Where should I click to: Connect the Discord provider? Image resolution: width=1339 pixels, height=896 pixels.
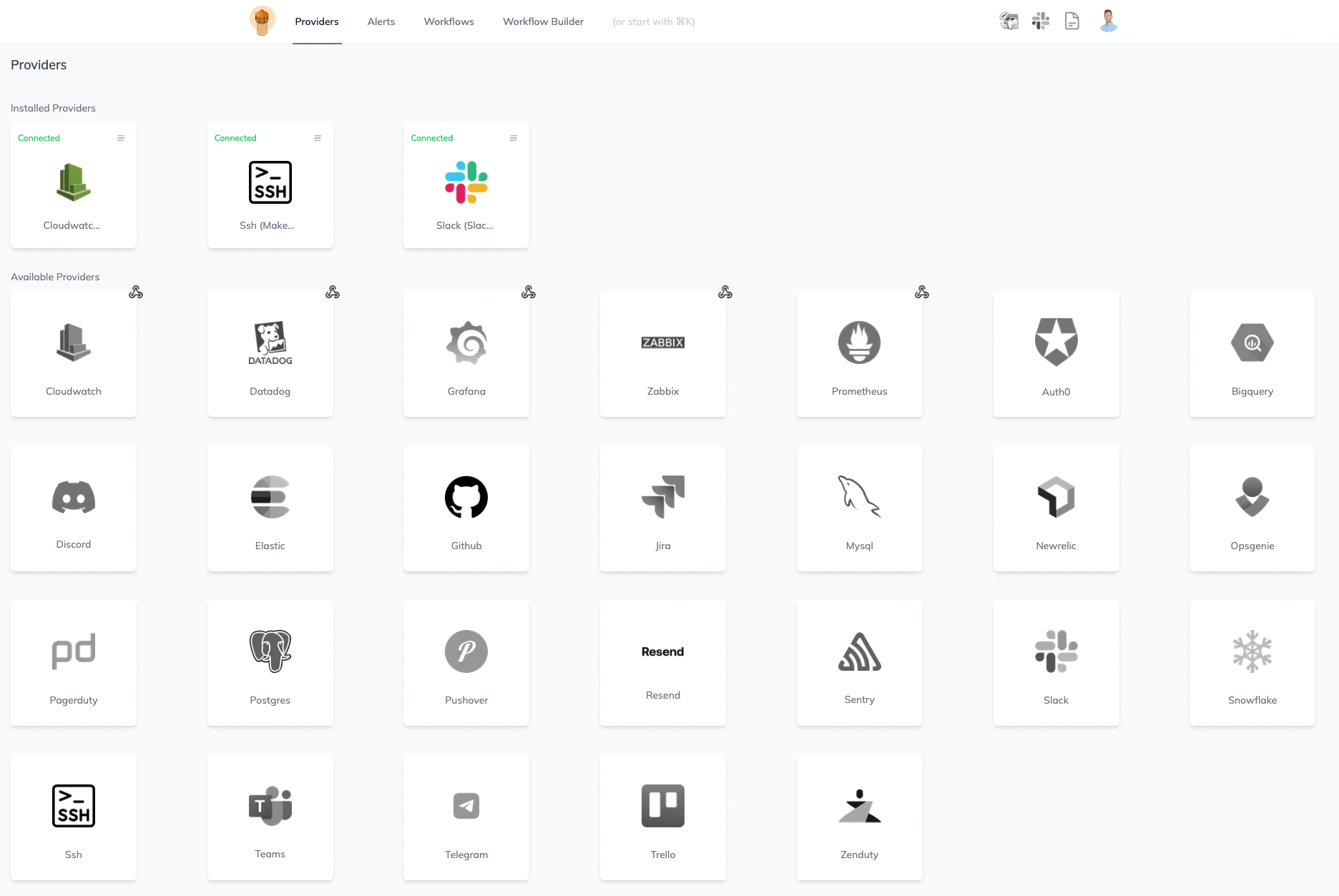point(74,508)
